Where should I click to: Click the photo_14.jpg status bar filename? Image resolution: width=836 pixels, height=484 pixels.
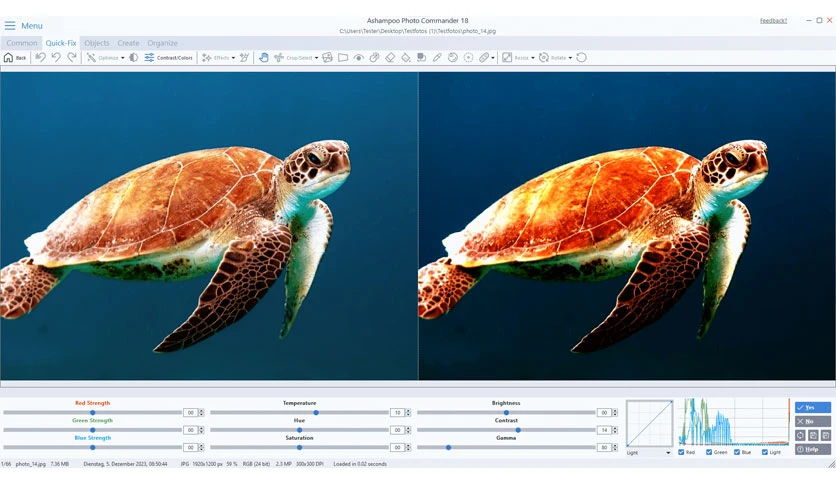(30, 464)
